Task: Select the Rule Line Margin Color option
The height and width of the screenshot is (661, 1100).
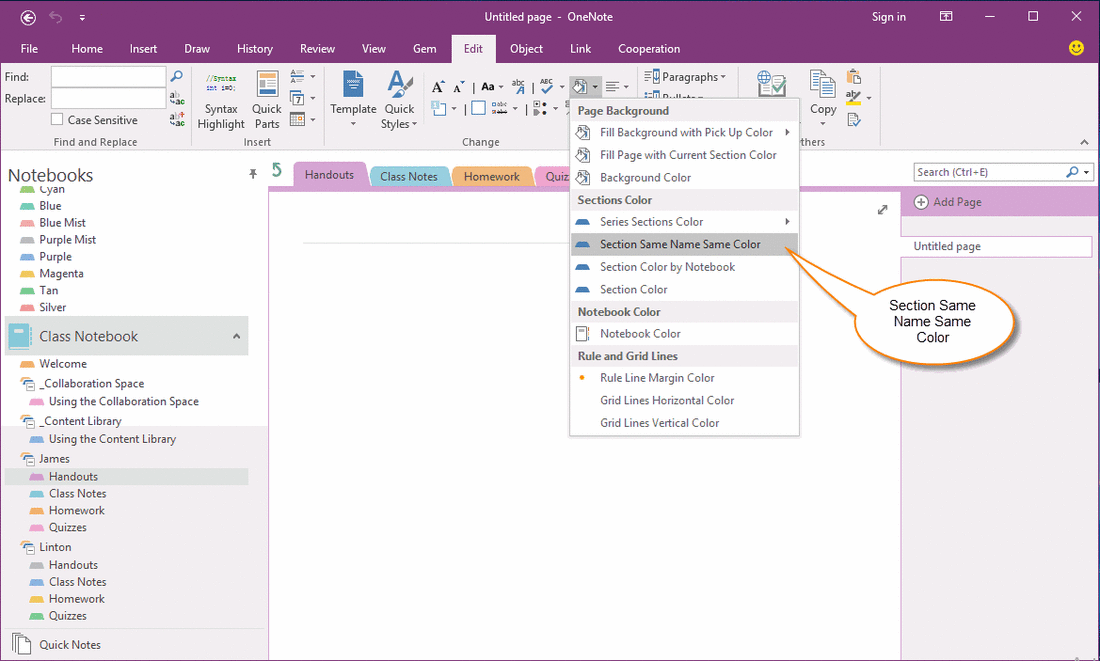Action: [x=684, y=378]
